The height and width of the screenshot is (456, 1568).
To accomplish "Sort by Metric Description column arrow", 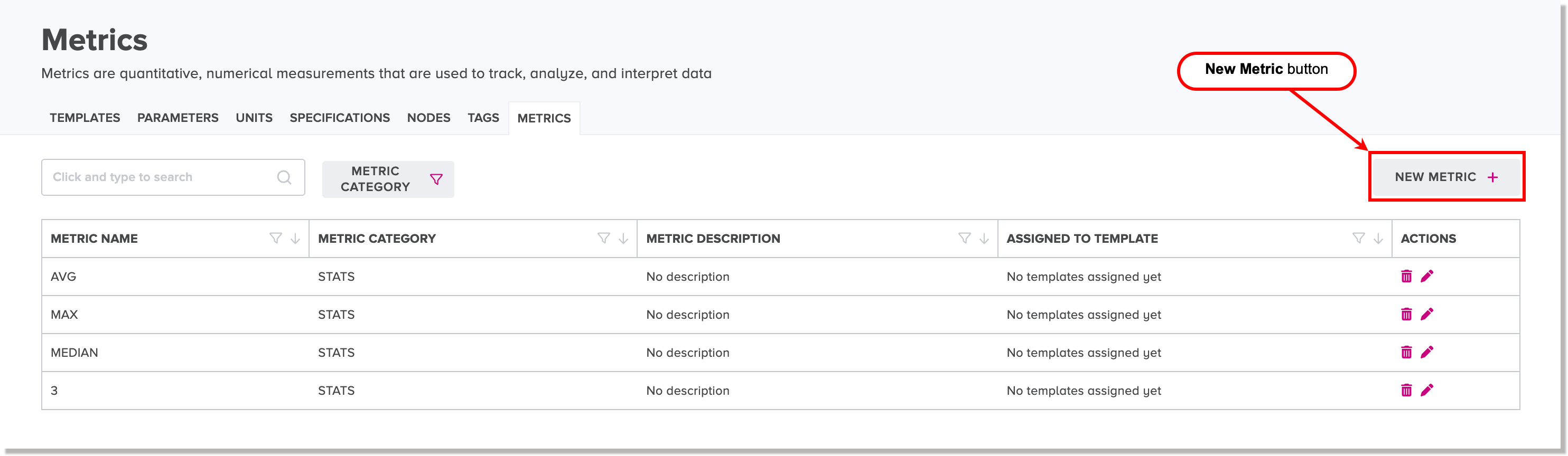I will pyautogui.click(x=984, y=239).
